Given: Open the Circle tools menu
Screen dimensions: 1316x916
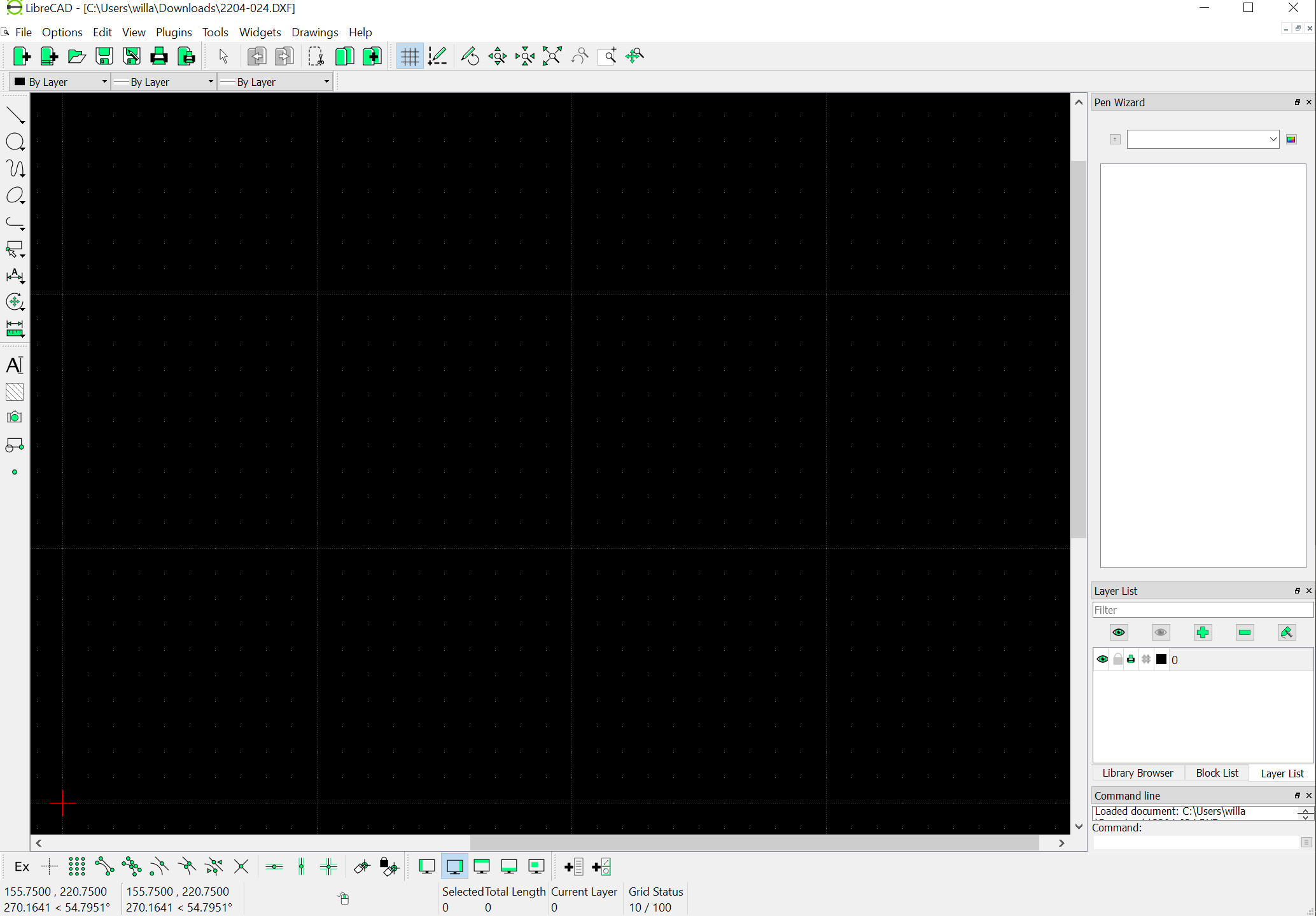Looking at the screenshot, I should click(x=15, y=142).
